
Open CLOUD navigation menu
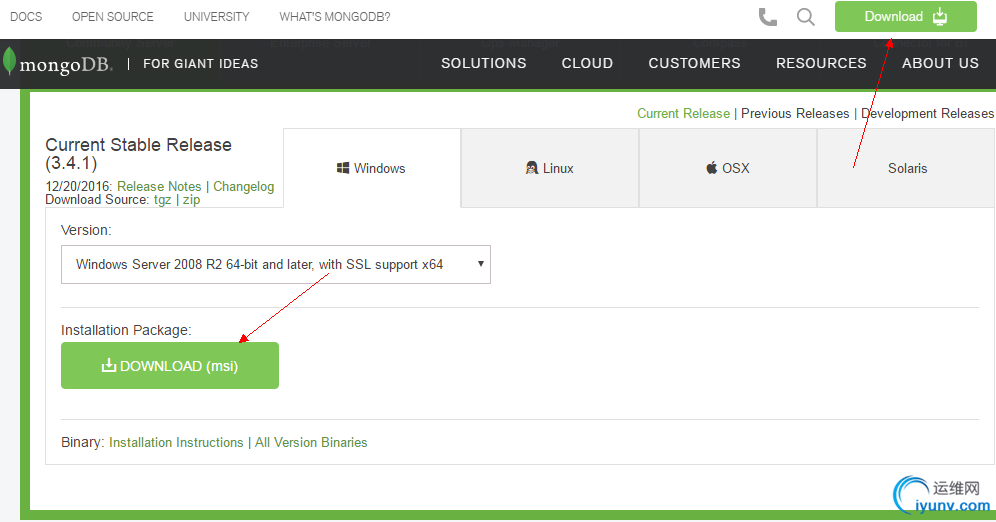click(x=587, y=64)
